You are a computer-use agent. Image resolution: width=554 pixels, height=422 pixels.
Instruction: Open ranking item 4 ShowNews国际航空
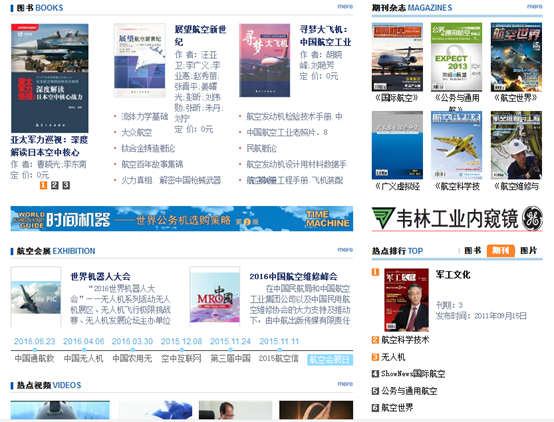(x=413, y=374)
